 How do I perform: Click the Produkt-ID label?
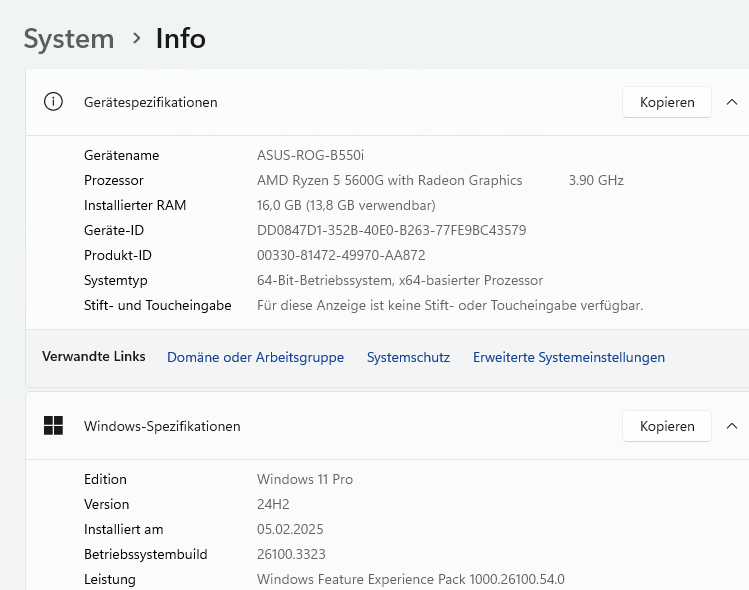click(118, 255)
